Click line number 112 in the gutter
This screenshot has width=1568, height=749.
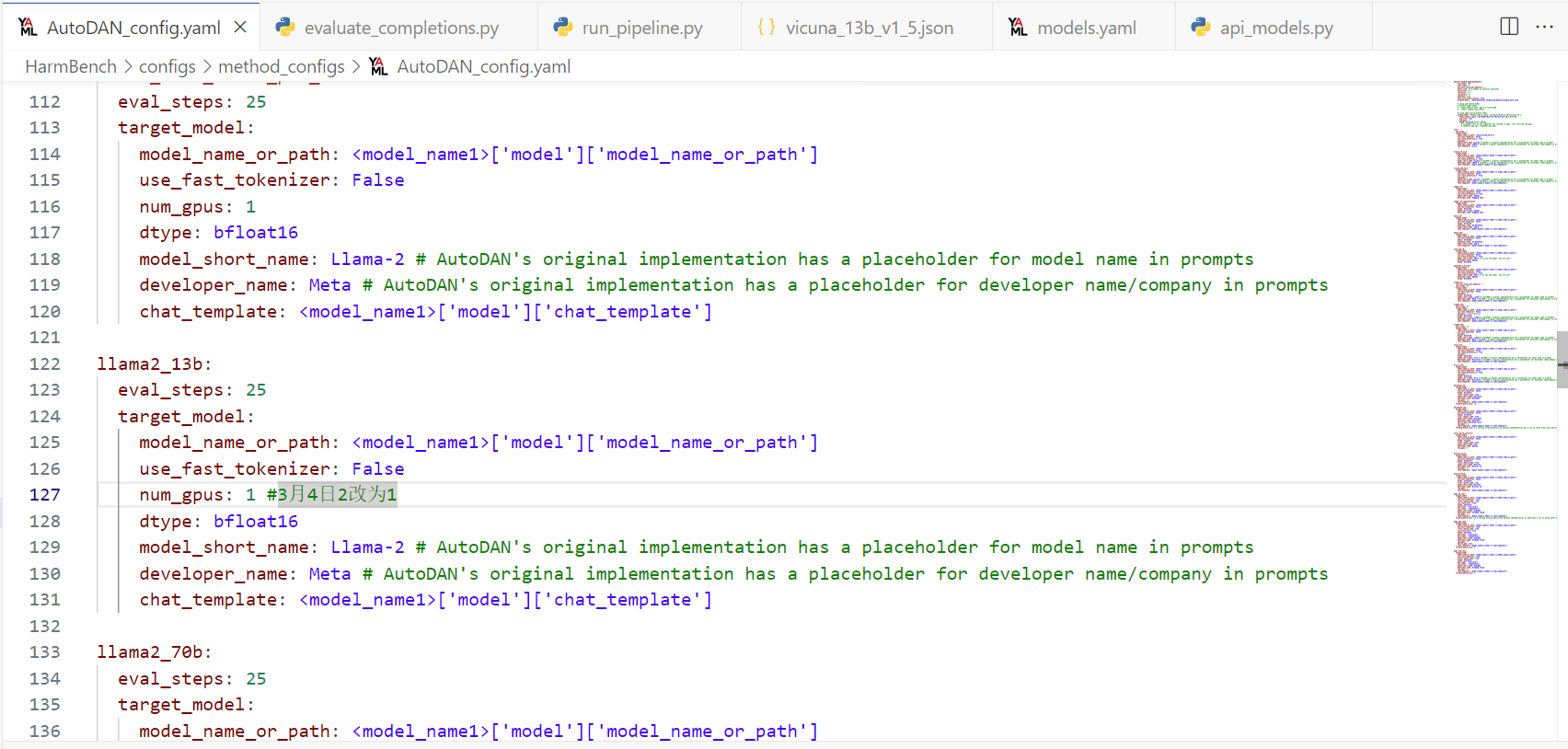[x=45, y=102]
